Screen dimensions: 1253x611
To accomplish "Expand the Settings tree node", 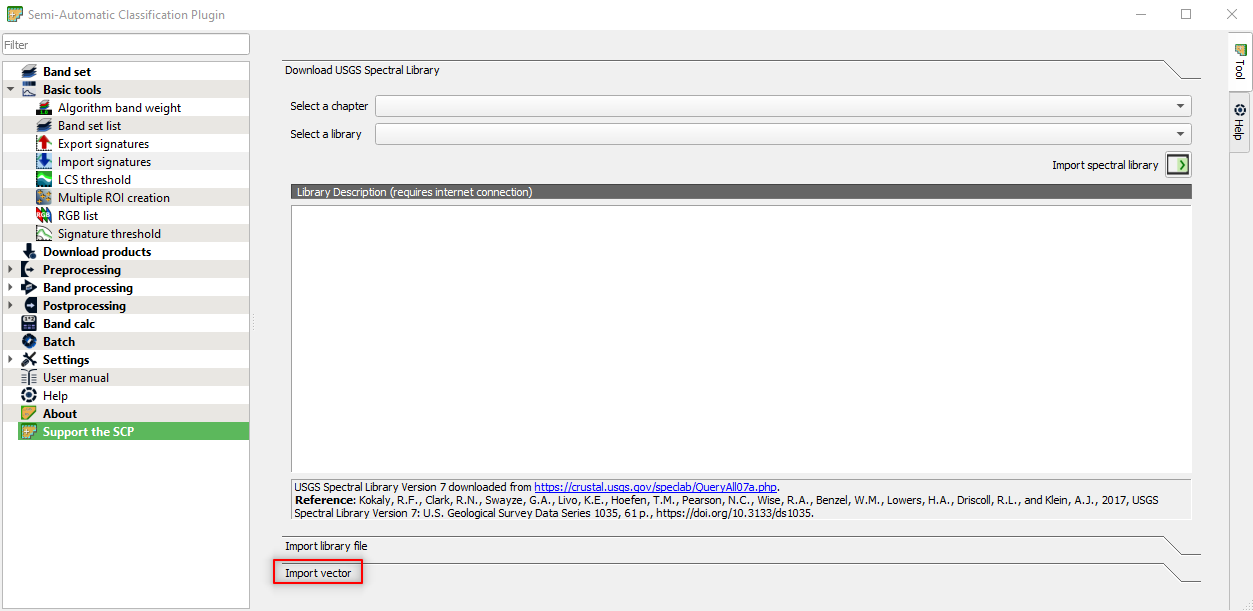I will point(10,360).
